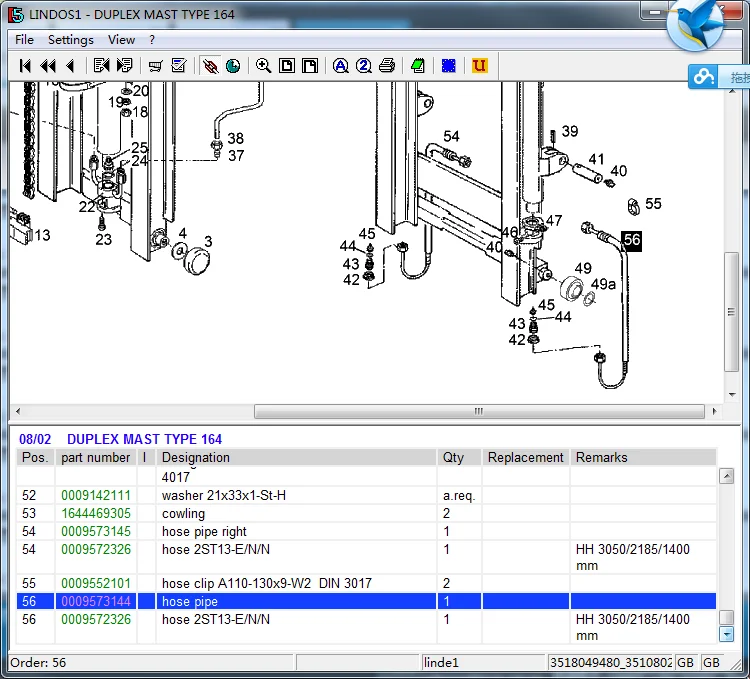Screen dimensions: 750x679
Task: Click the orange 'U' icon
Action: click(479, 66)
